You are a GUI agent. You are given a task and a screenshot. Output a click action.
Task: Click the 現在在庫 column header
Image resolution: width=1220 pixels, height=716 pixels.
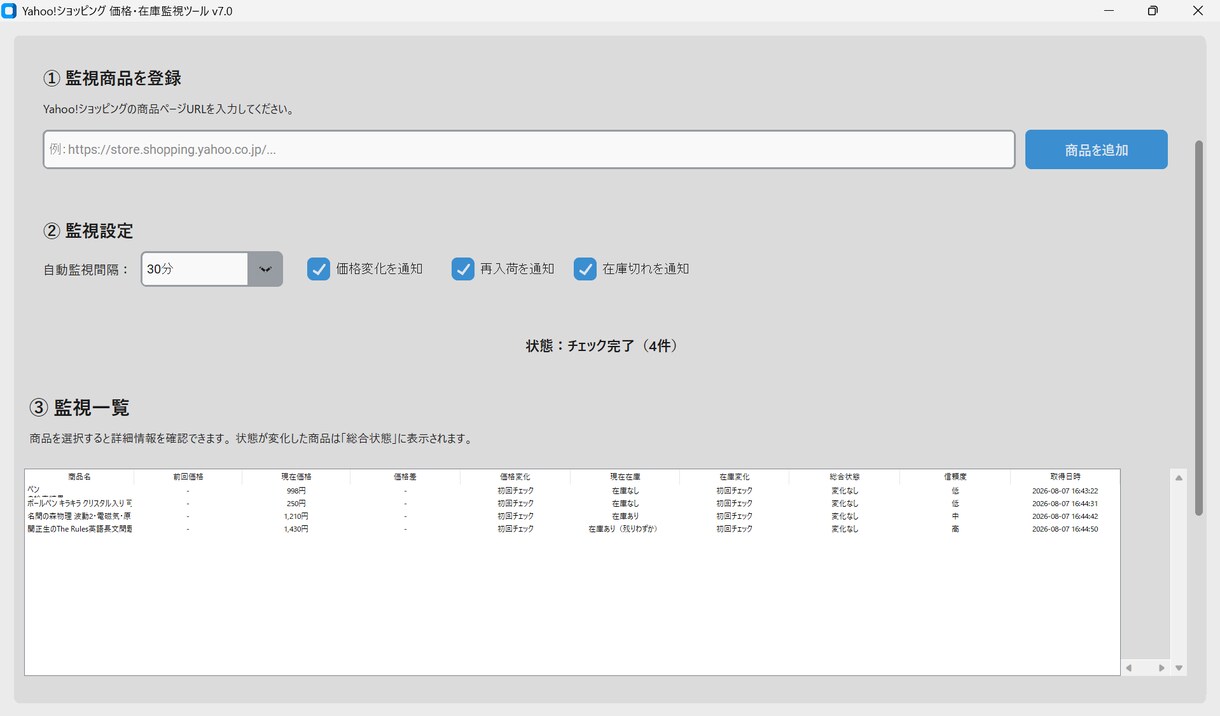click(x=625, y=477)
